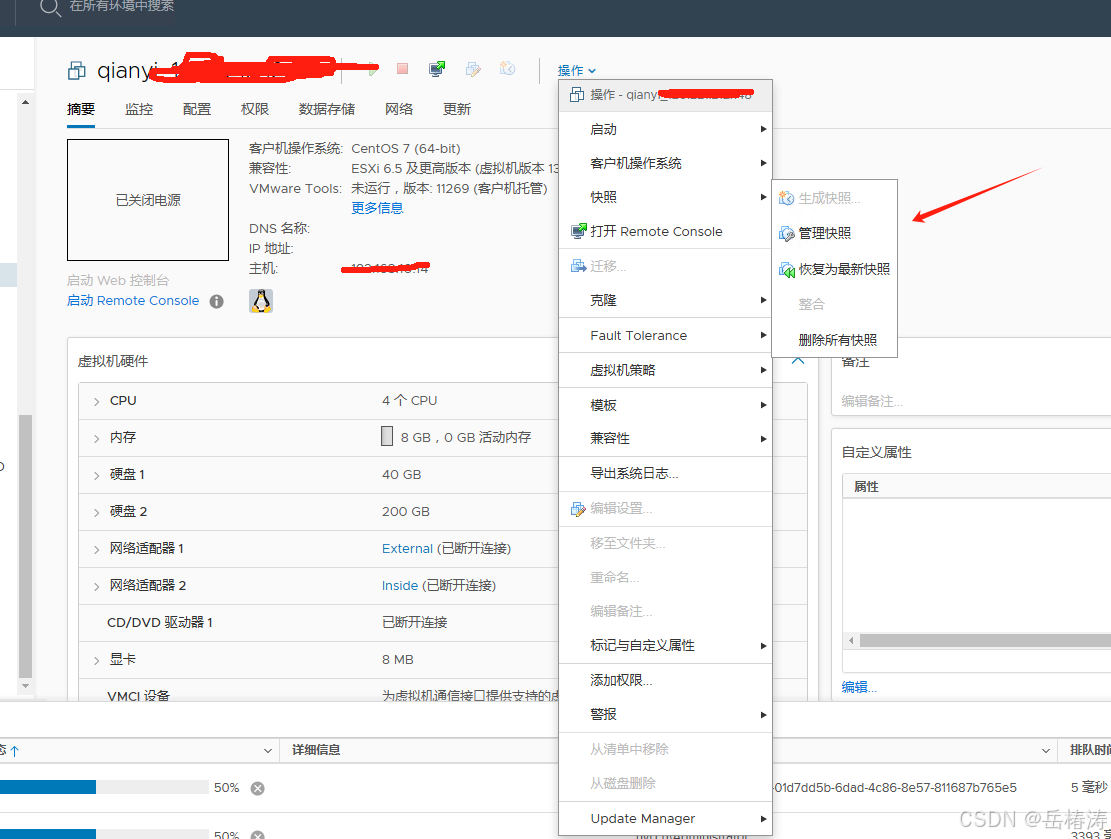The image size is (1111, 839).
Task: Open the 警报 alarms submenu
Action: click(665, 714)
